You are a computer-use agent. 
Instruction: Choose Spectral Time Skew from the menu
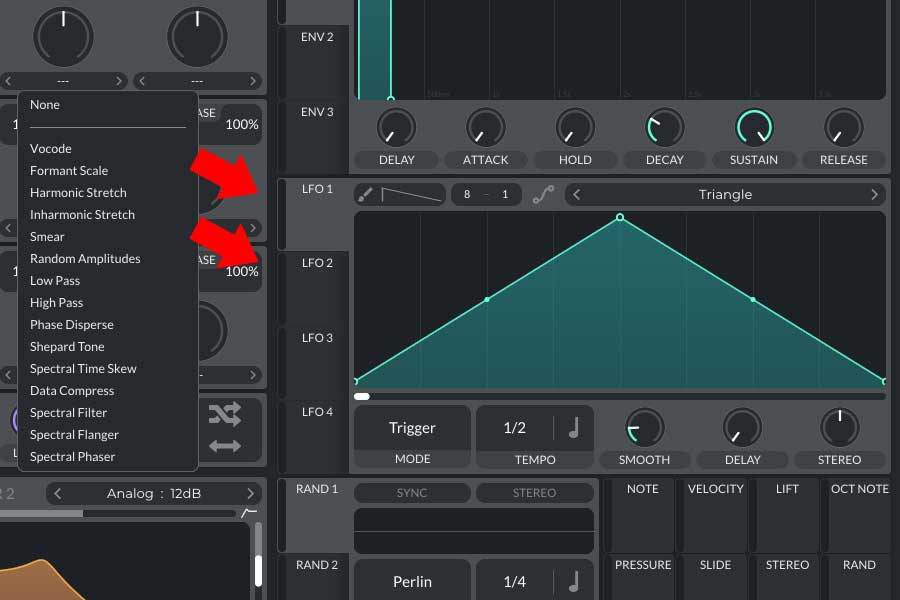(x=83, y=369)
